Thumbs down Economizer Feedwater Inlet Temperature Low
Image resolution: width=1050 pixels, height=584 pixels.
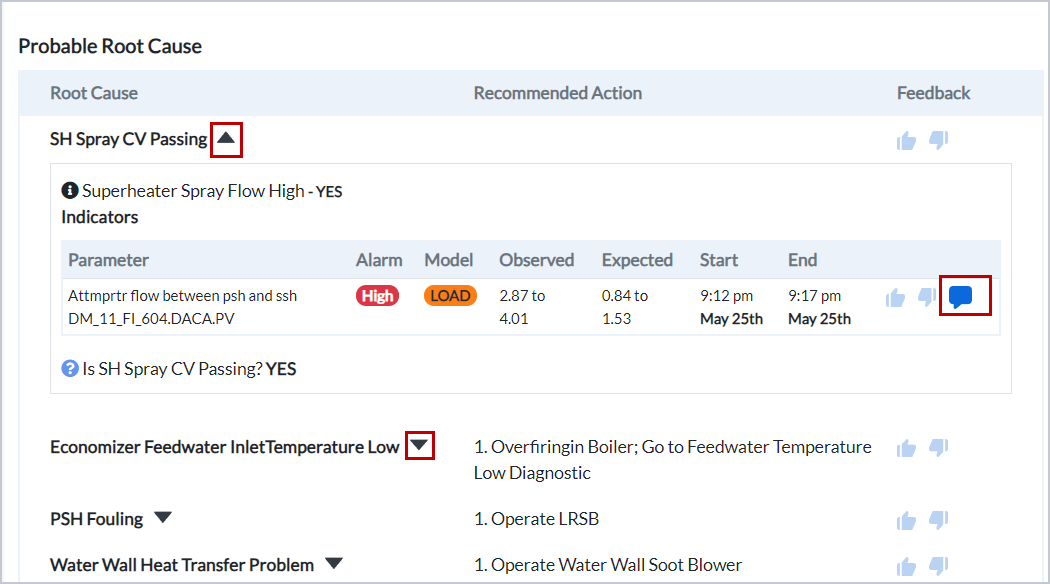(938, 448)
